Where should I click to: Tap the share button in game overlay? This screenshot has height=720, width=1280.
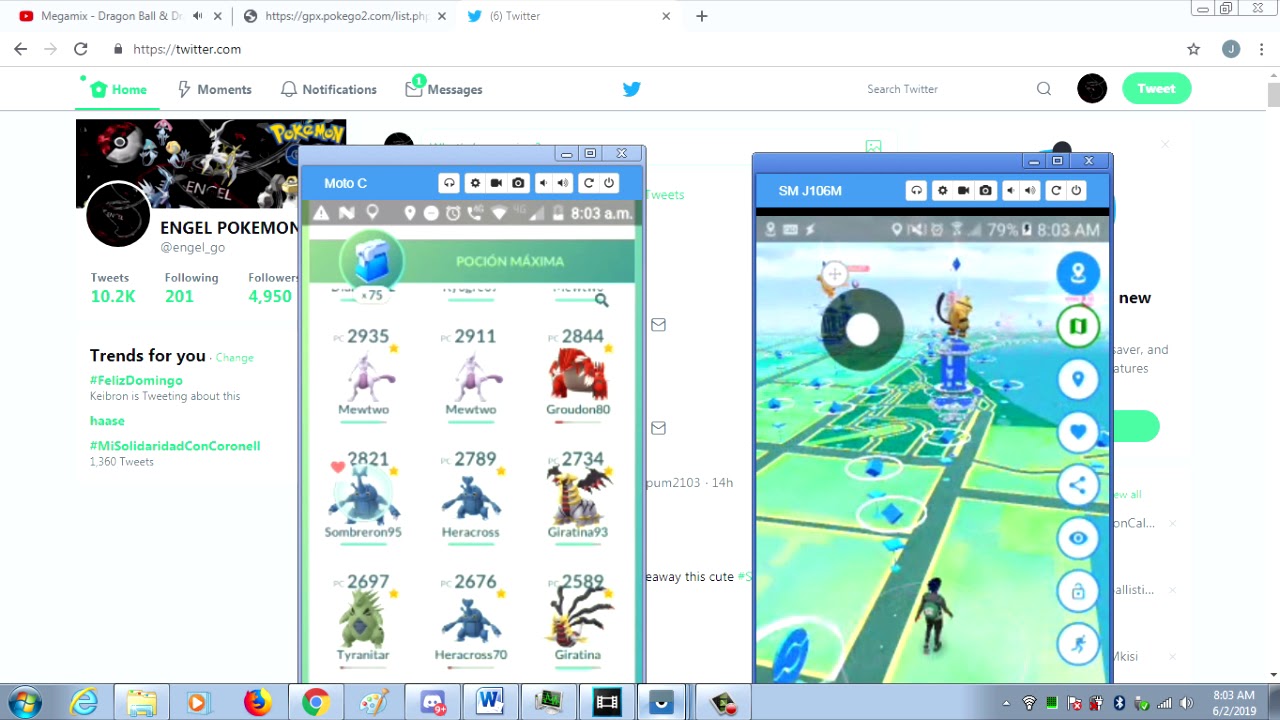(x=1078, y=485)
